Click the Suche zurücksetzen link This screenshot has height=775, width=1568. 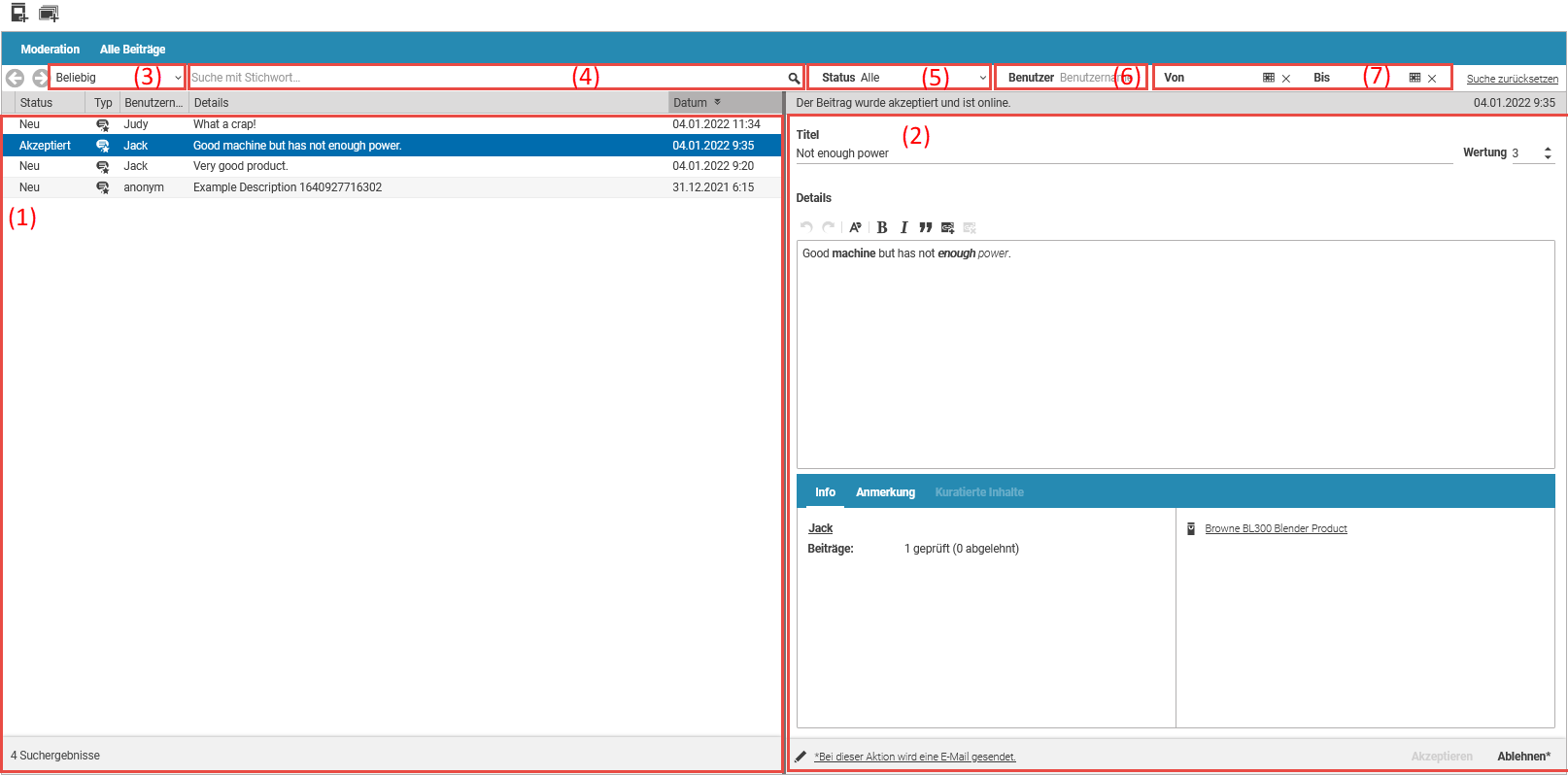[x=1512, y=79]
